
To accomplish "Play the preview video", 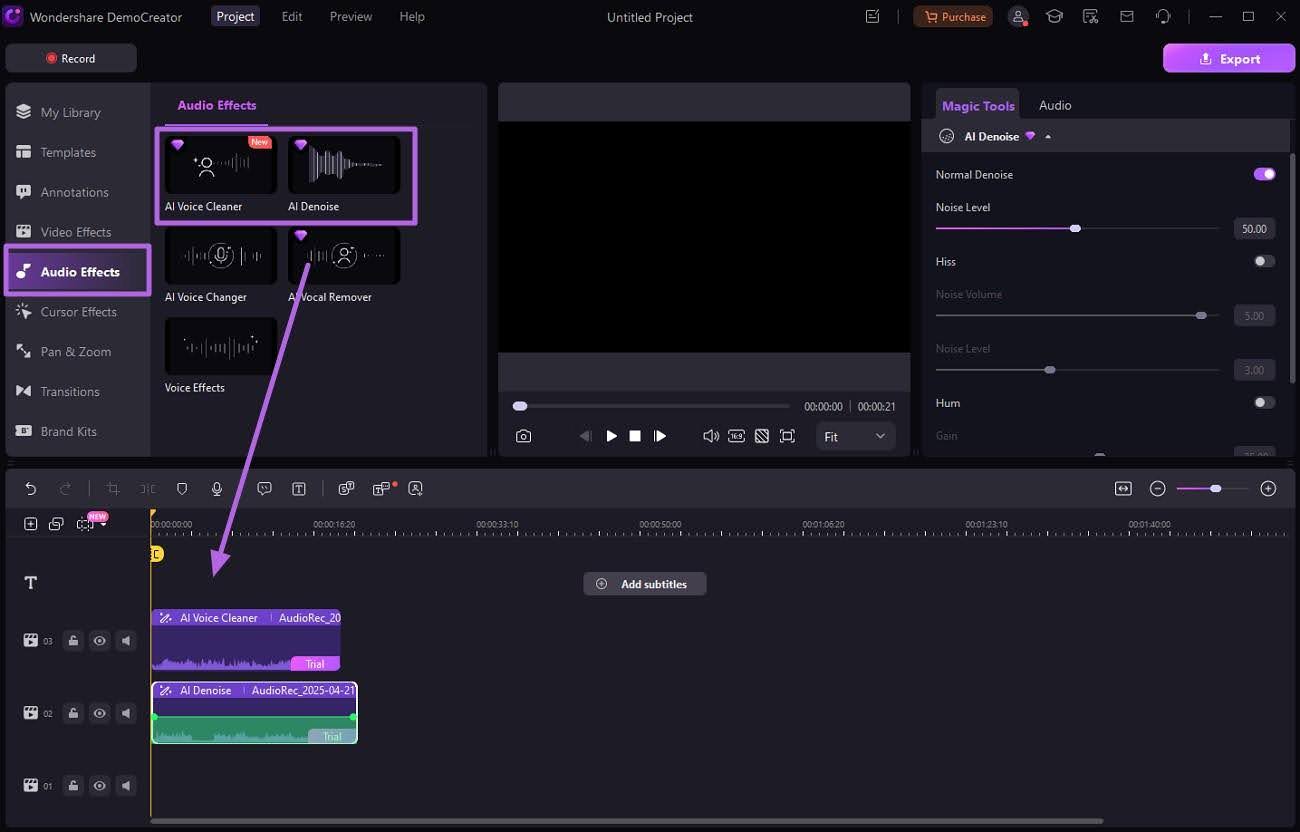I will coord(611,436).
